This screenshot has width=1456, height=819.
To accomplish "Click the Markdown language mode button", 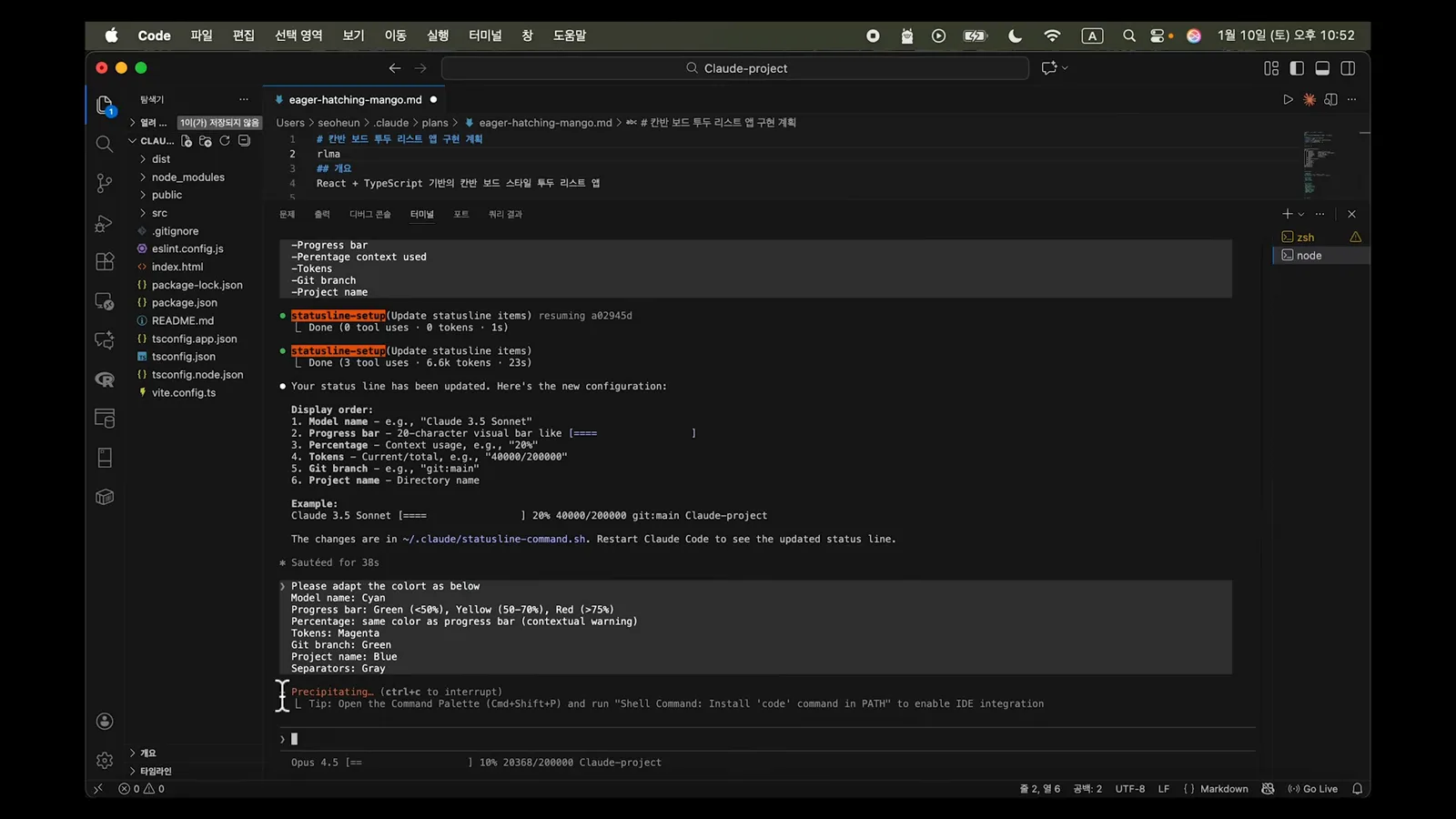I will (1224, 789).
